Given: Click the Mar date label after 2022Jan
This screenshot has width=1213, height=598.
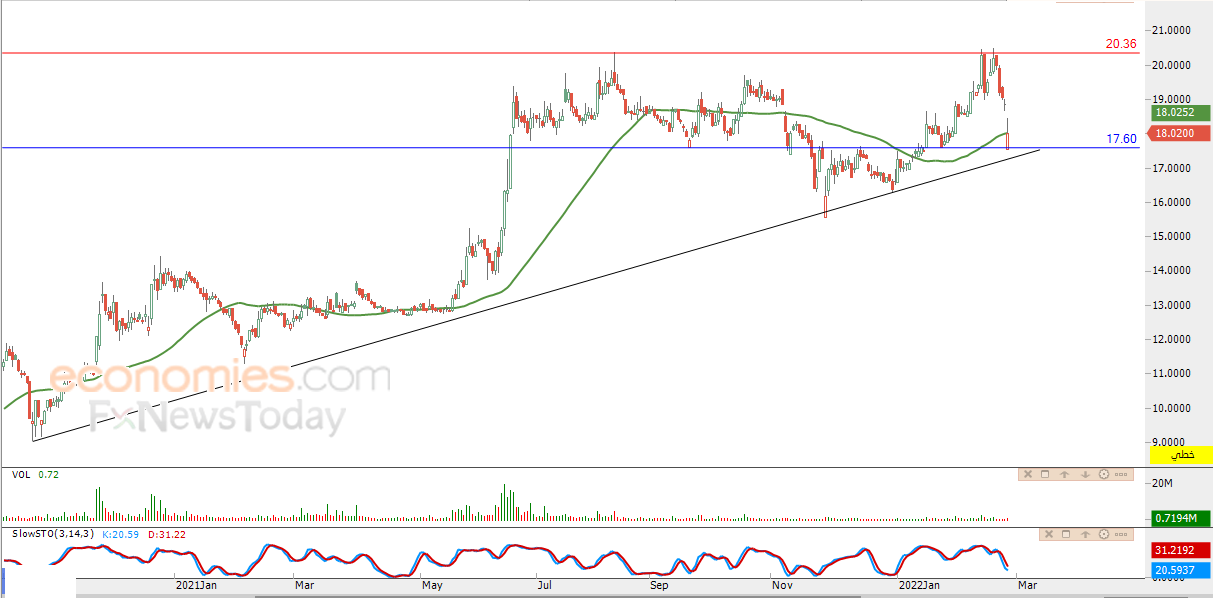Looking at the screenshot, I should pos(1027,584).
